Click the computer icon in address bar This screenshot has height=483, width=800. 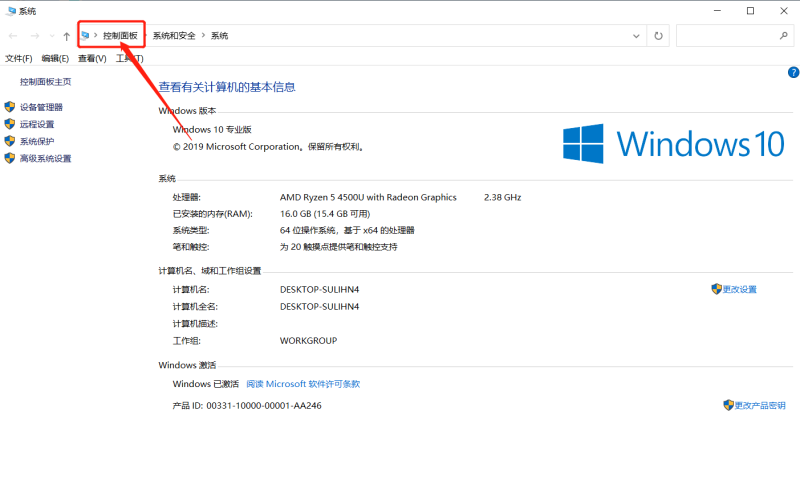pos(85,35)
